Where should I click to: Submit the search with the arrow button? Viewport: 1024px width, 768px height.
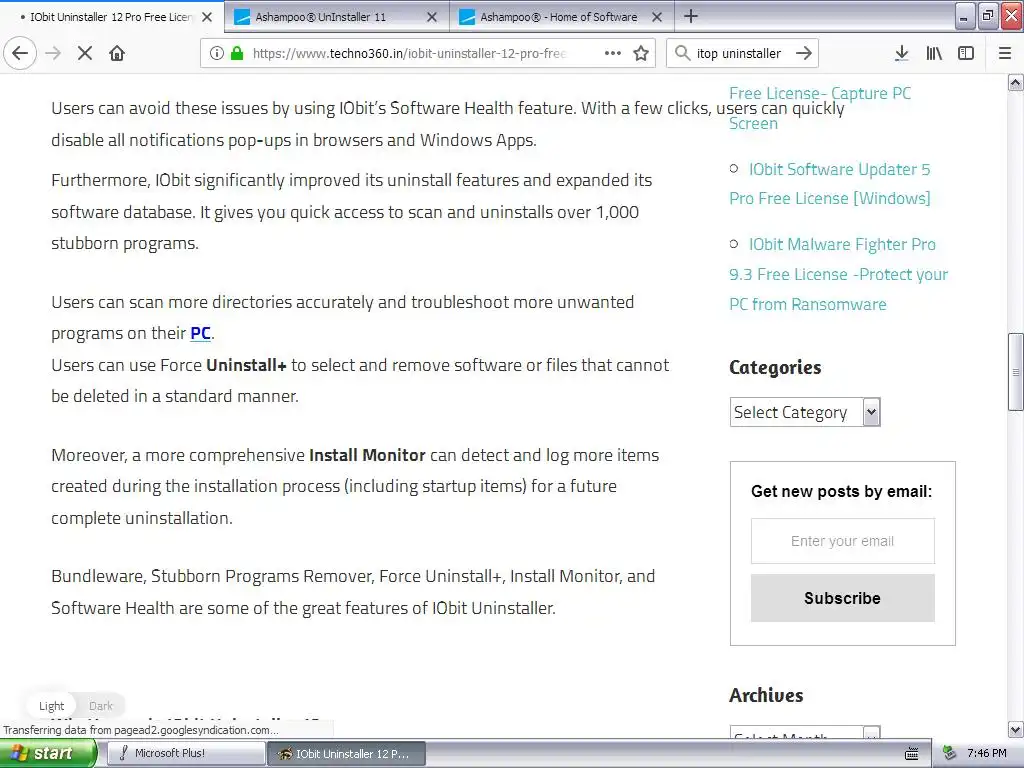pyautogui.click(x=804, y=53)
